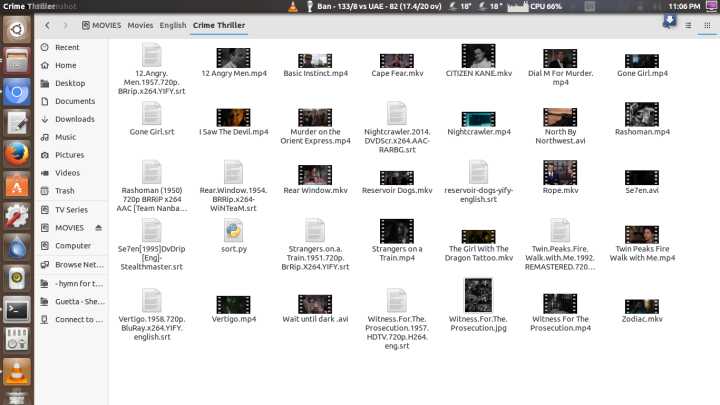Select 12 Angry Men.mp4 video file
720x405 pixels.
tap(234, 62)
